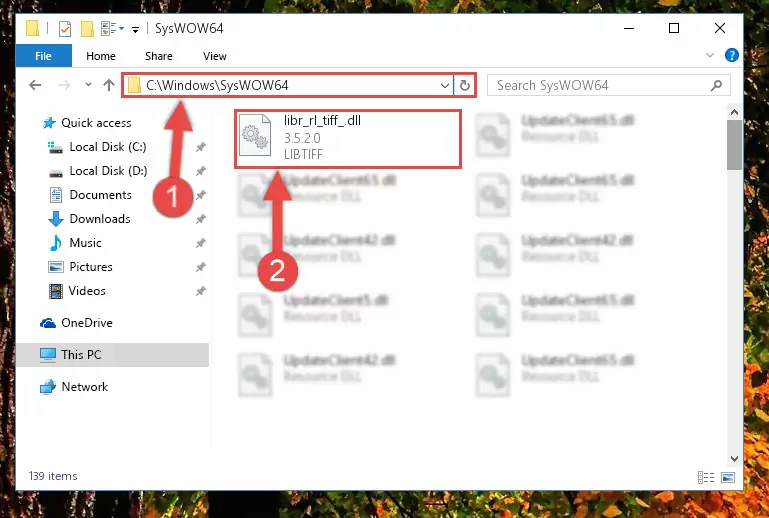The image size is (769, 518).
Task: Open Windows Explorer help icon
Action: [x=731, y=55]
